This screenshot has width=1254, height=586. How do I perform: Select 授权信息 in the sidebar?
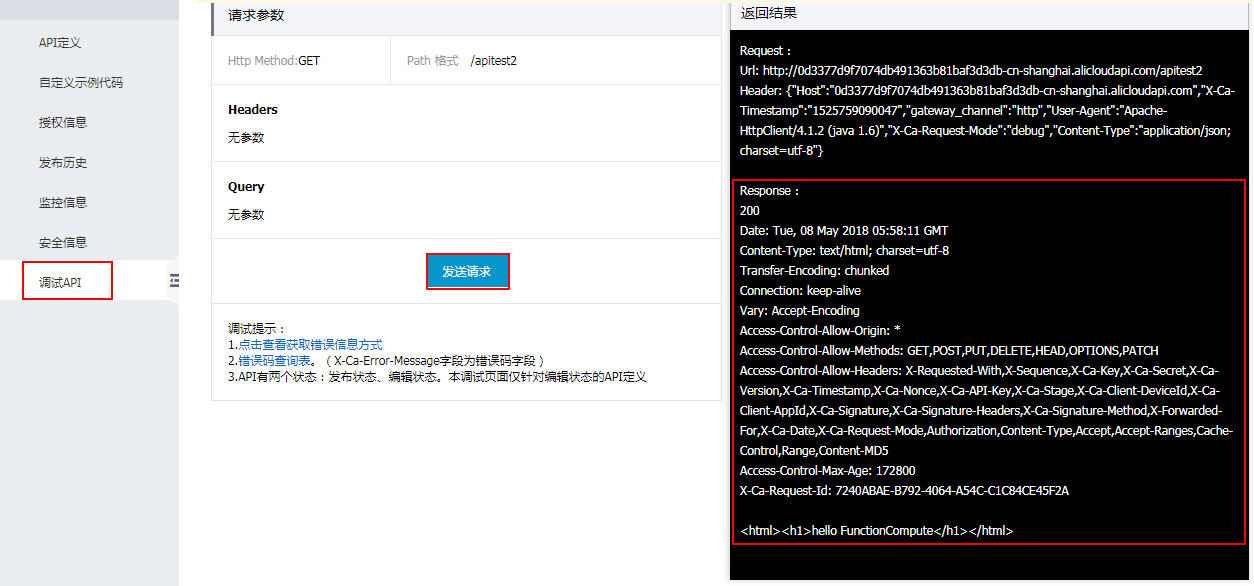63,123
